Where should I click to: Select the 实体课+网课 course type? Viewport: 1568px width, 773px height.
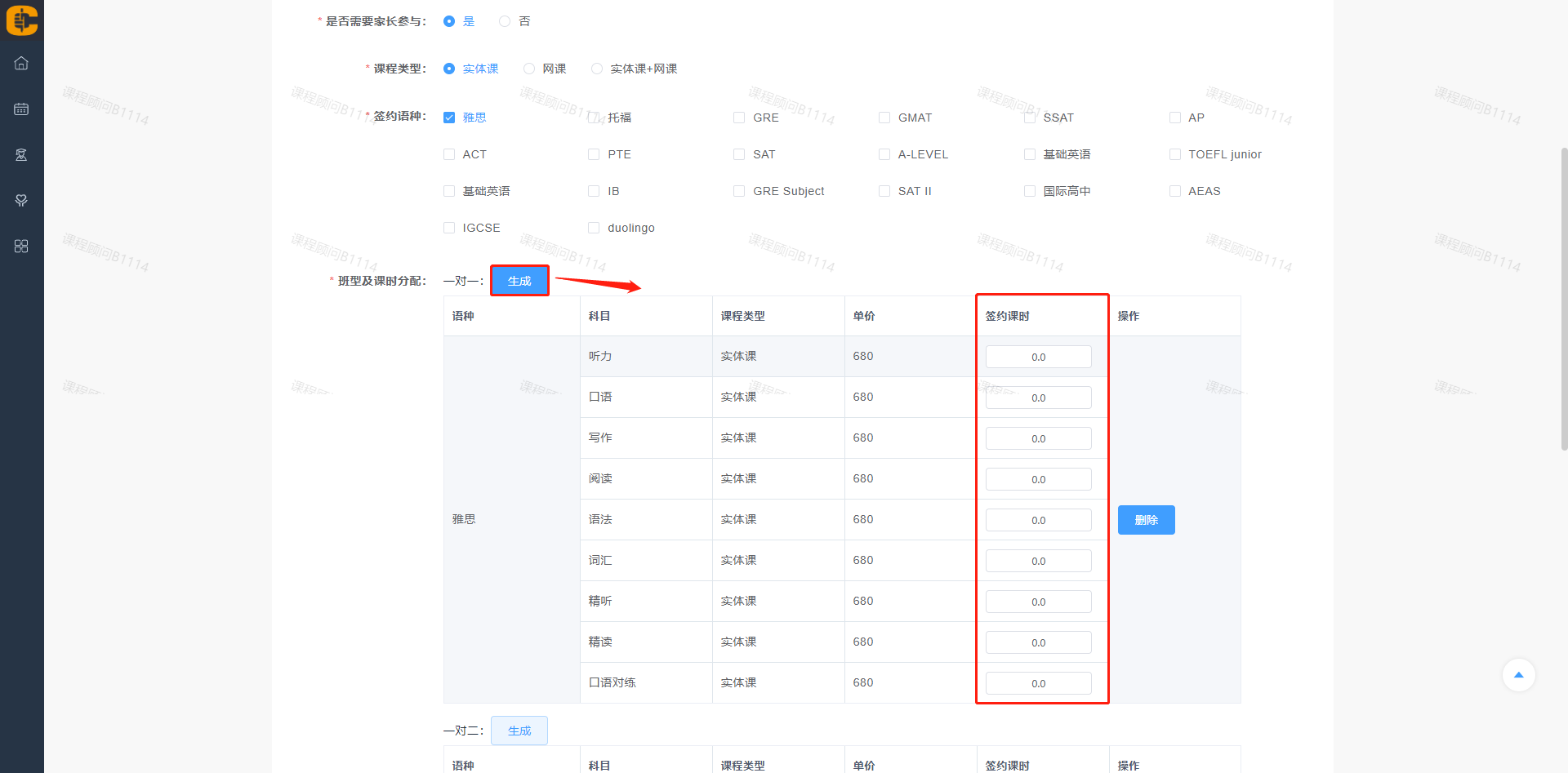[597, 69]
